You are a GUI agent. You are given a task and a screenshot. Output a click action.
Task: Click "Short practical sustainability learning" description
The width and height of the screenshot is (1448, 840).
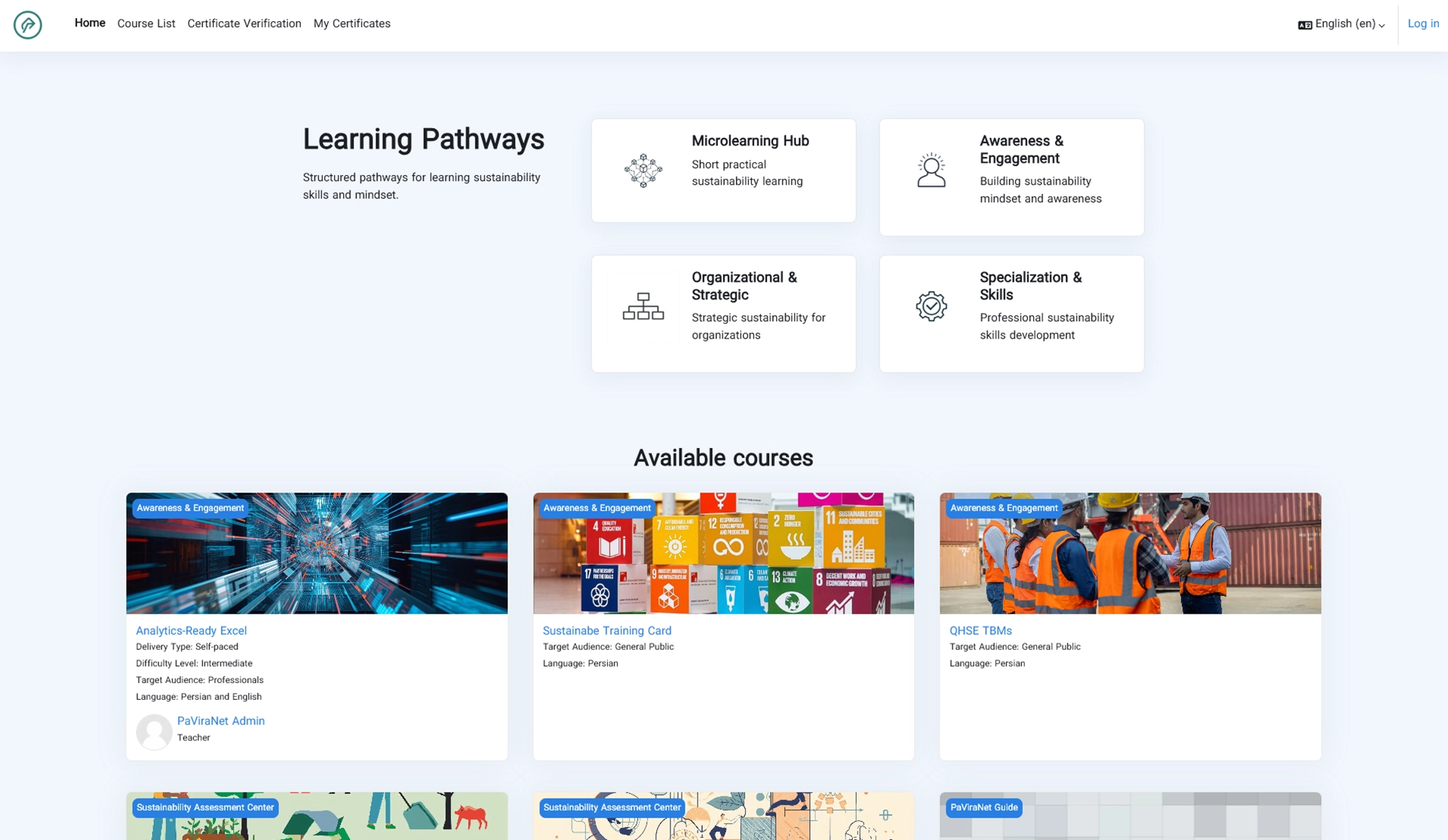tap(747, 173)
